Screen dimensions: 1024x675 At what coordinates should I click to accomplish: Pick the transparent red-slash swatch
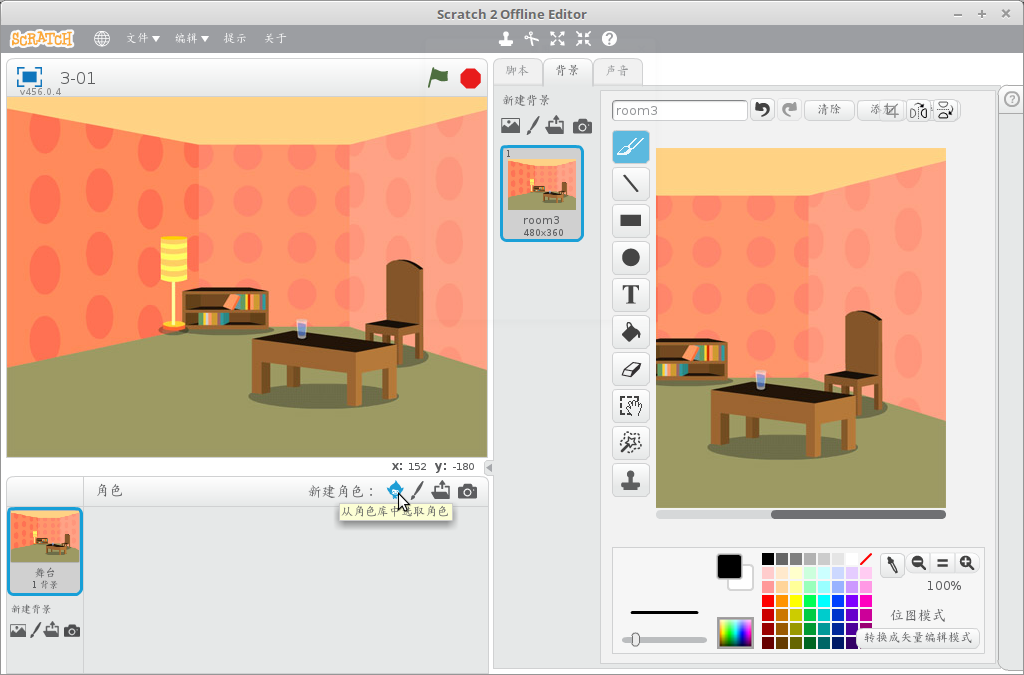pos(866,559)
